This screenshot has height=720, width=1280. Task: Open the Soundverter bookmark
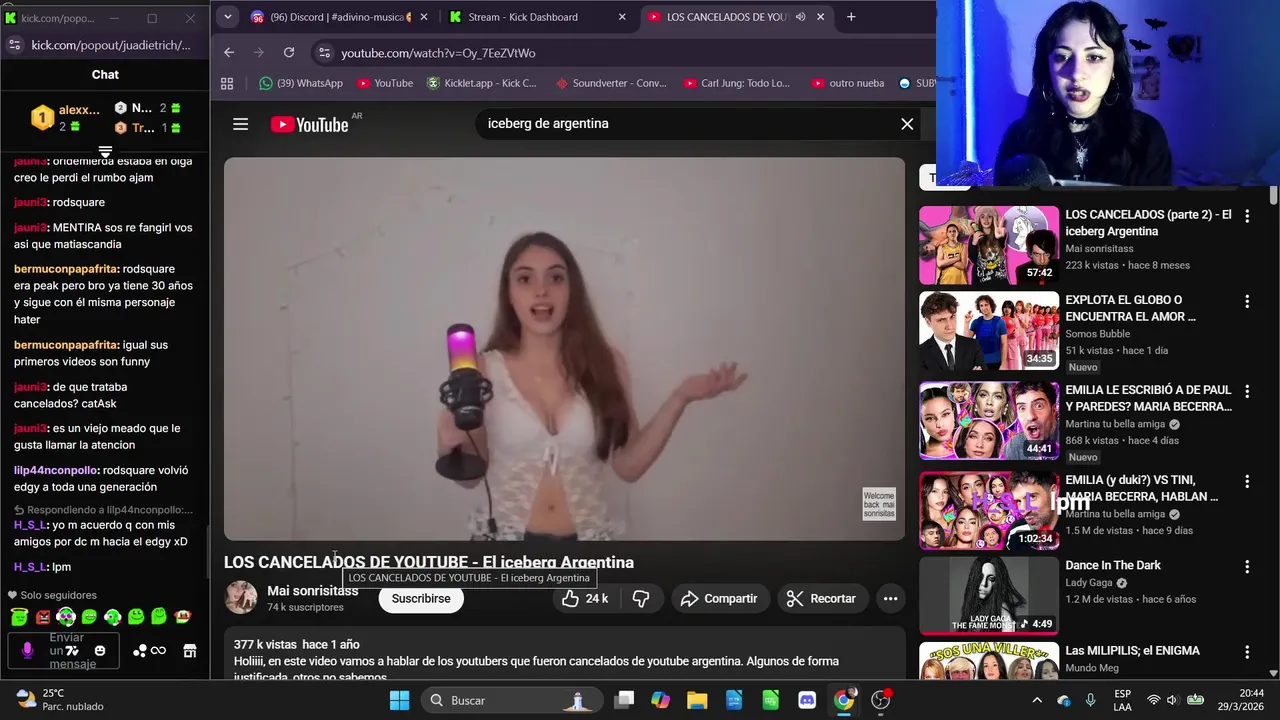pyautogui.click(x=610, y=83)
